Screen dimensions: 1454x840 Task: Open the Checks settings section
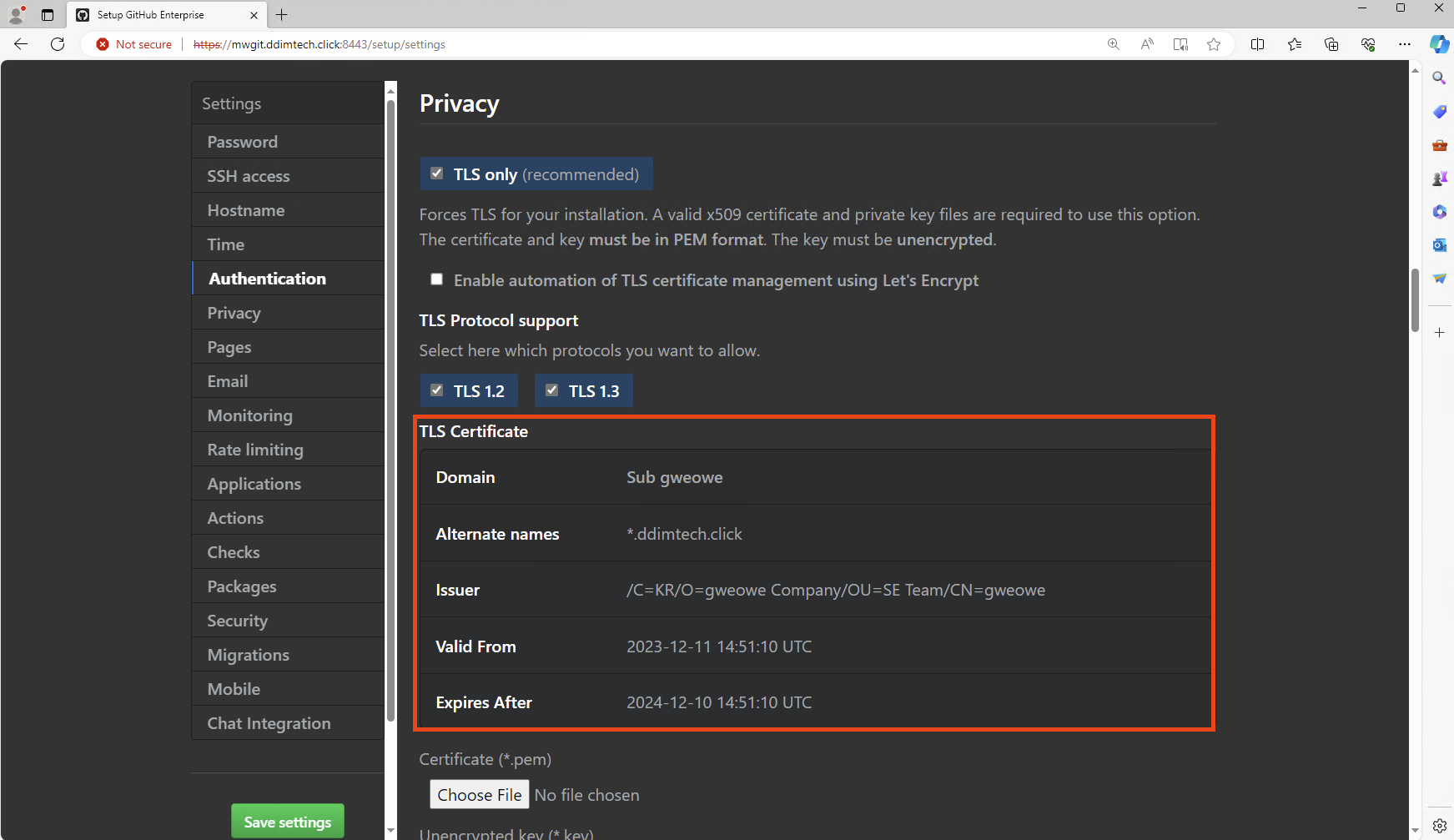[288, 552]
